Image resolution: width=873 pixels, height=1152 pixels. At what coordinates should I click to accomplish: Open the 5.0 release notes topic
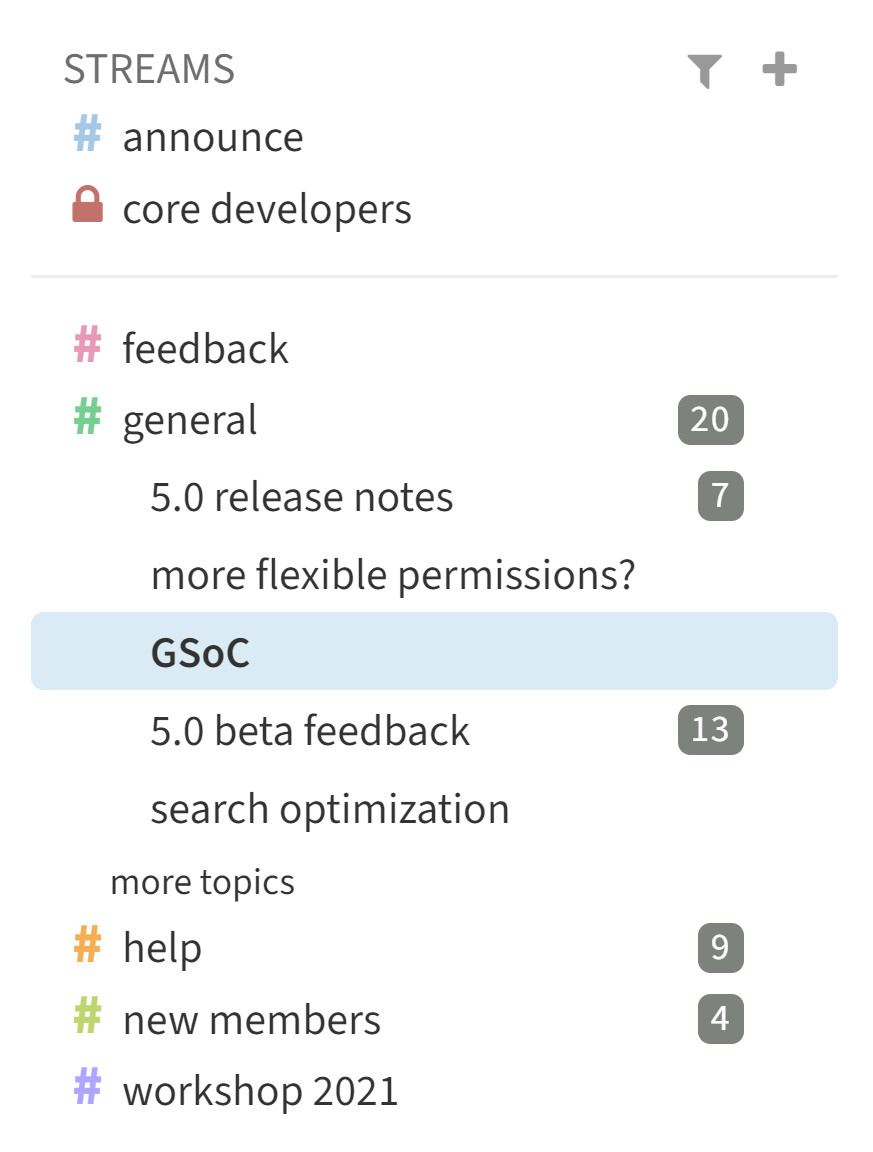point(302,497)
